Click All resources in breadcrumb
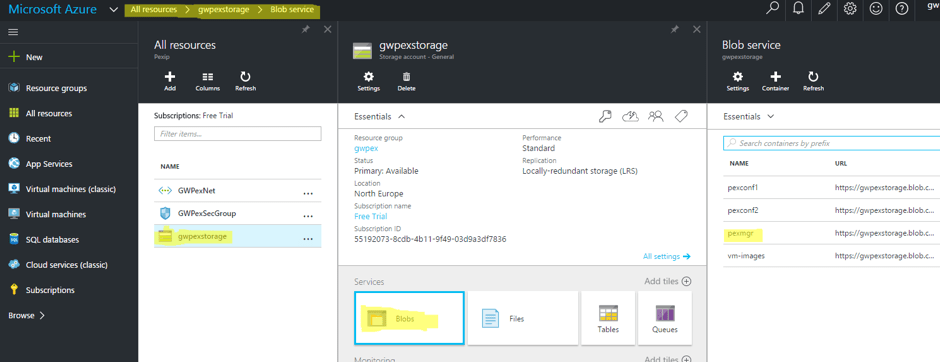 153,10
